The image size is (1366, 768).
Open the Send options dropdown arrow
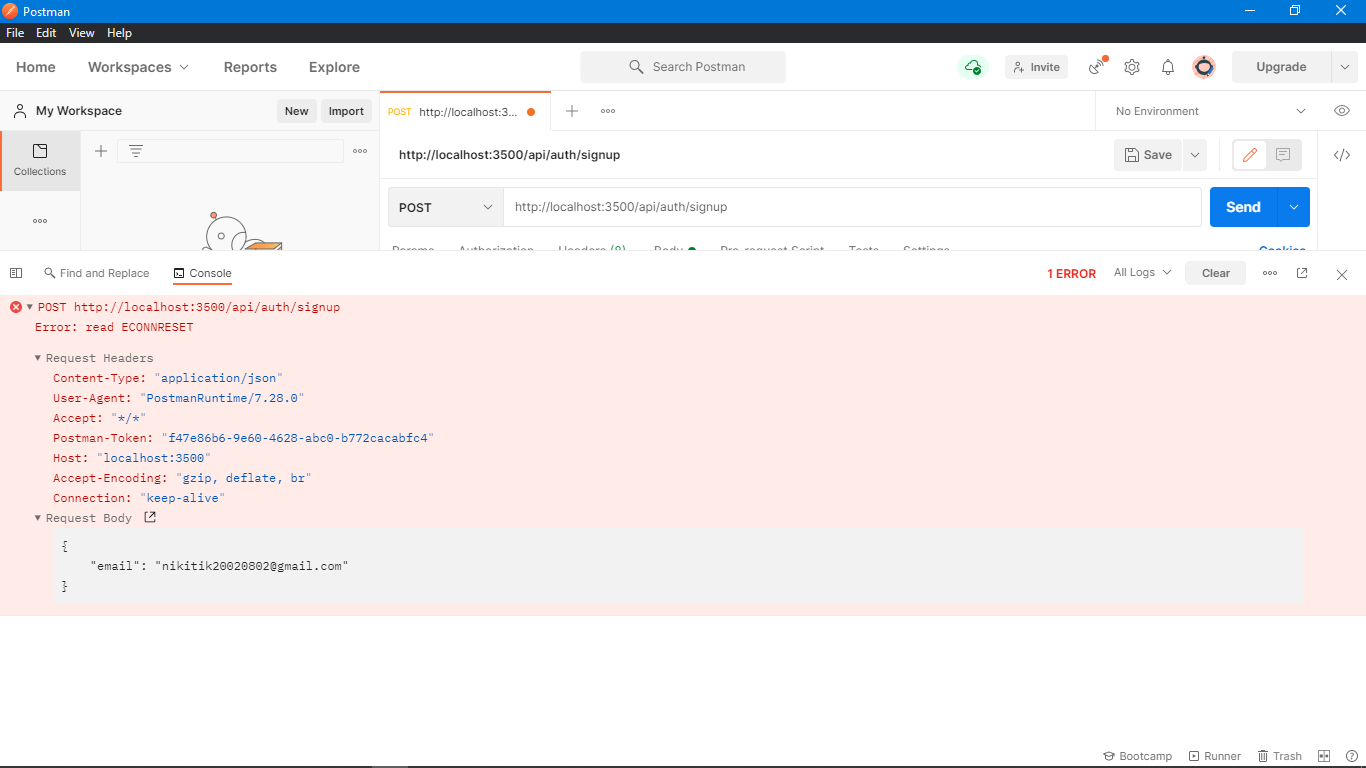(x=1294, y=207)
